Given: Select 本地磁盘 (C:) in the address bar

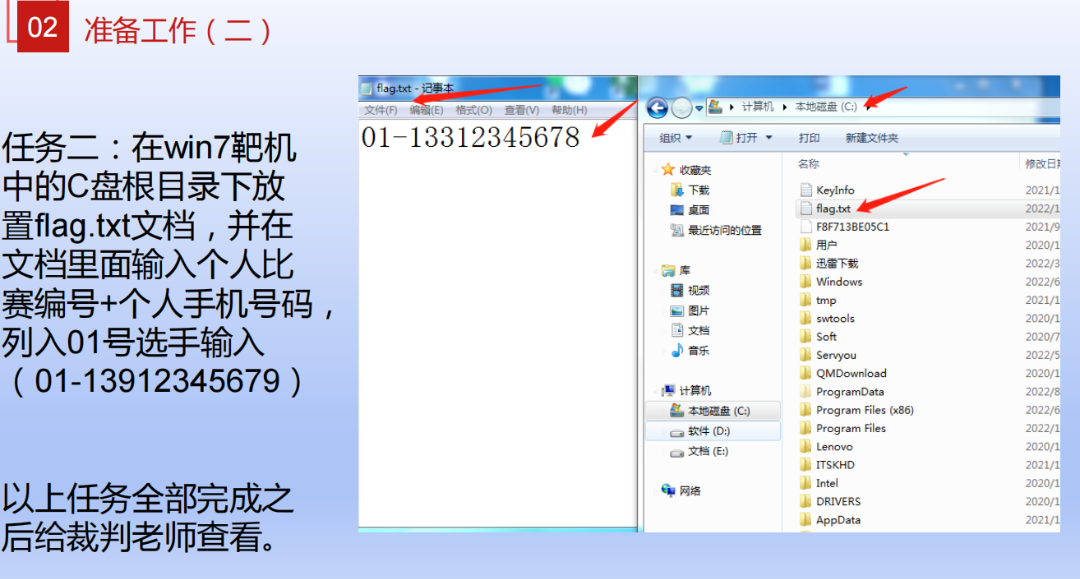Looking at the screenshot, I should pyautogui.click(x=826, y=106).
